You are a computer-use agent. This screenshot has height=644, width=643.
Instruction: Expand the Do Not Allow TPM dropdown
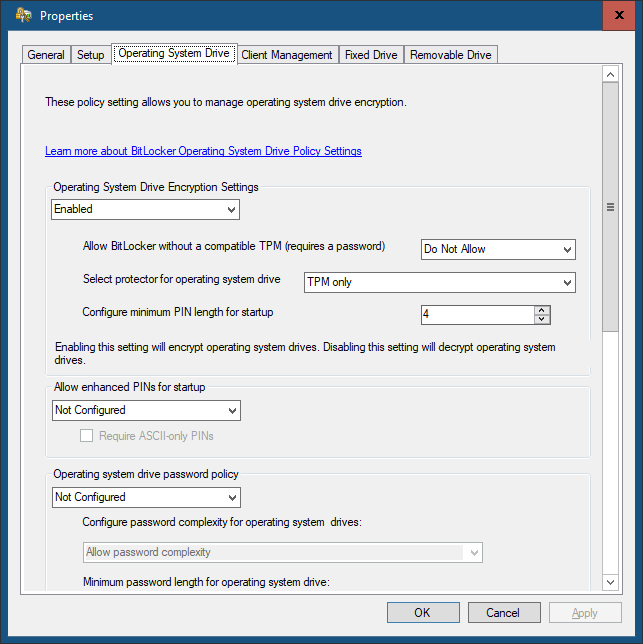pos(498,249)
